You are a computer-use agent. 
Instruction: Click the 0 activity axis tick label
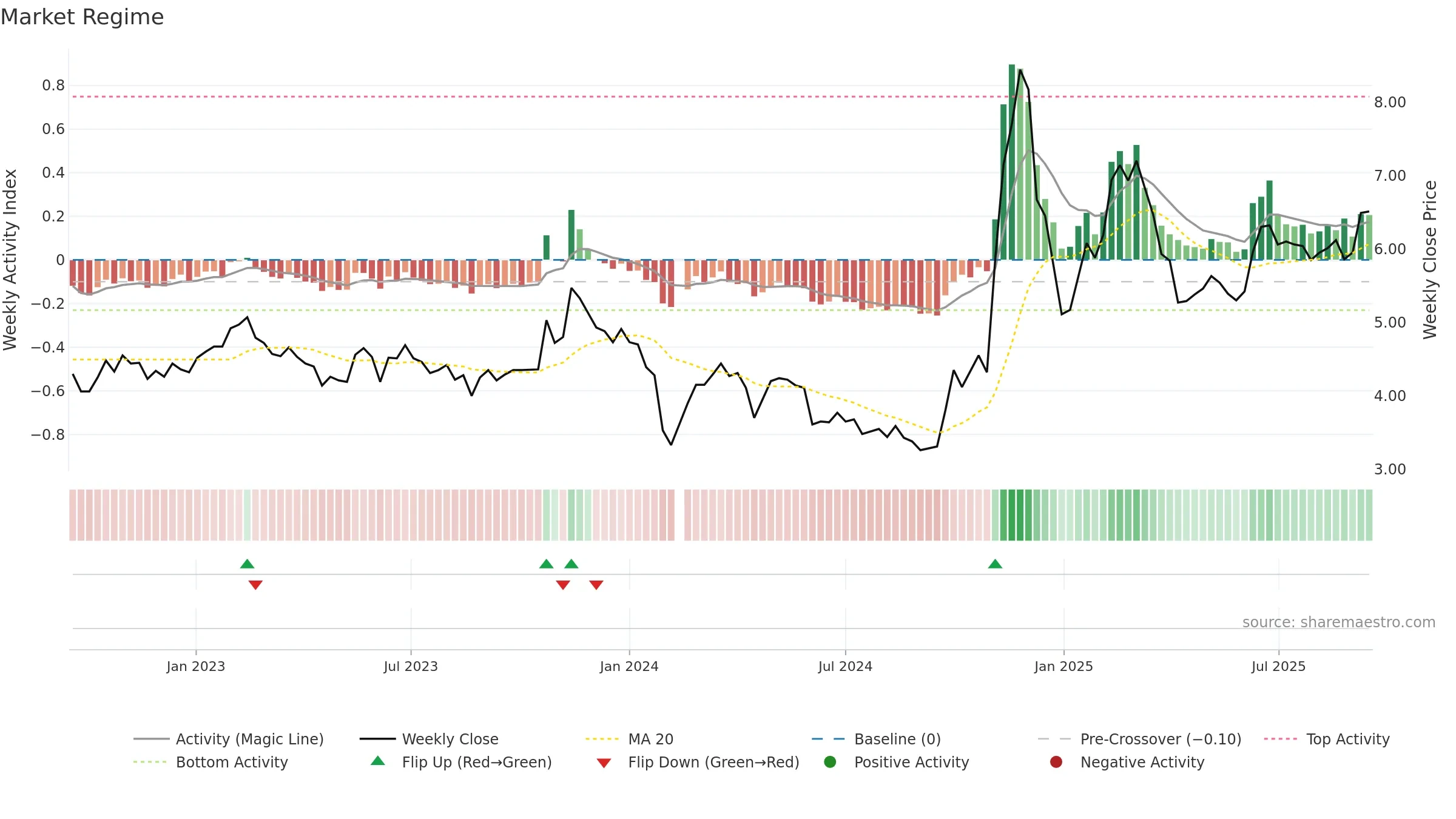60,260
